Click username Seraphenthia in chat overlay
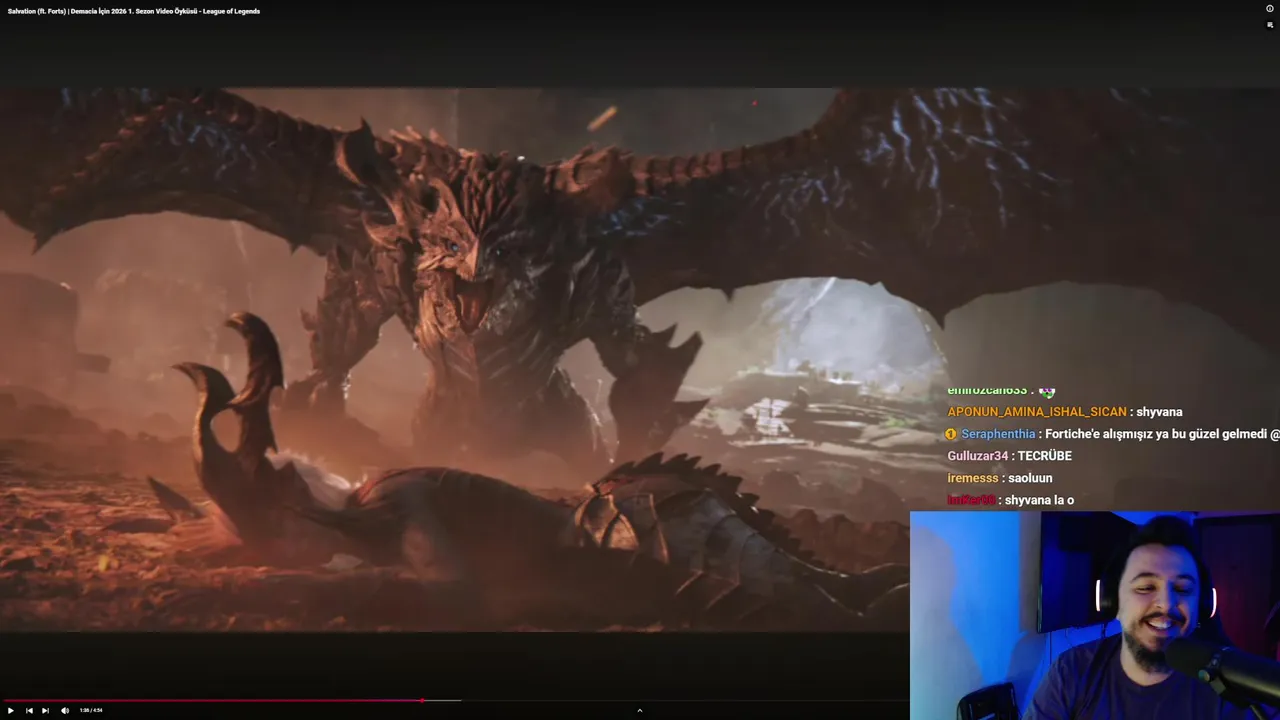This screenshot has height=720, width=1280. coord(998,434)
